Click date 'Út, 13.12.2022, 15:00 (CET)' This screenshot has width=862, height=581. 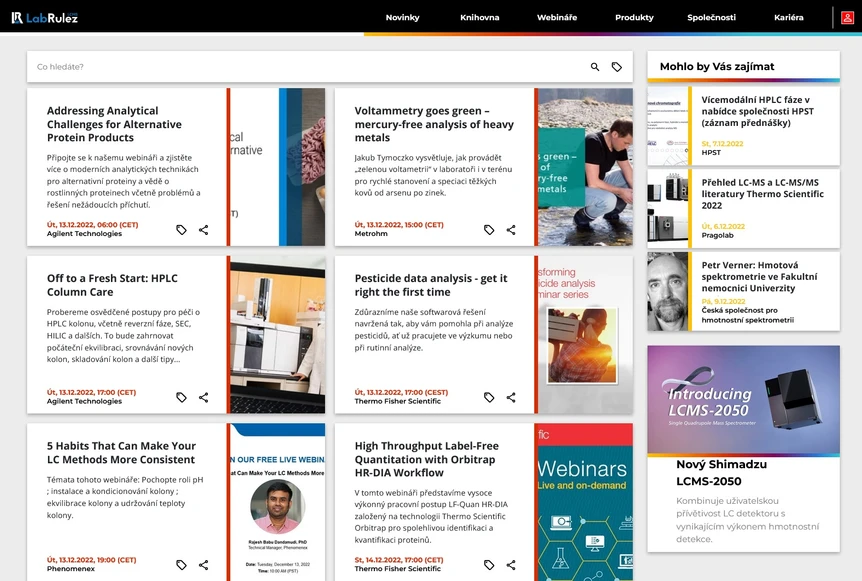coord(399,224)
